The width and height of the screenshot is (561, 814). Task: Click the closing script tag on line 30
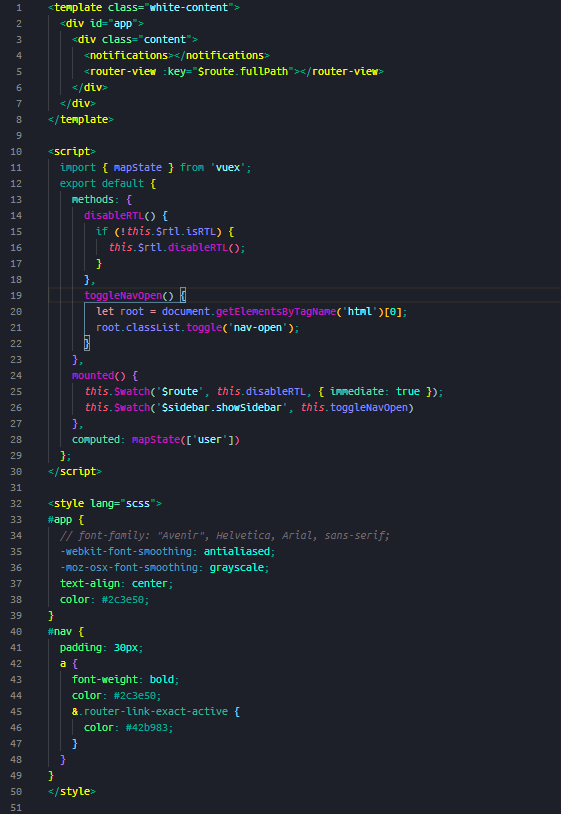[x=75, y=471]
